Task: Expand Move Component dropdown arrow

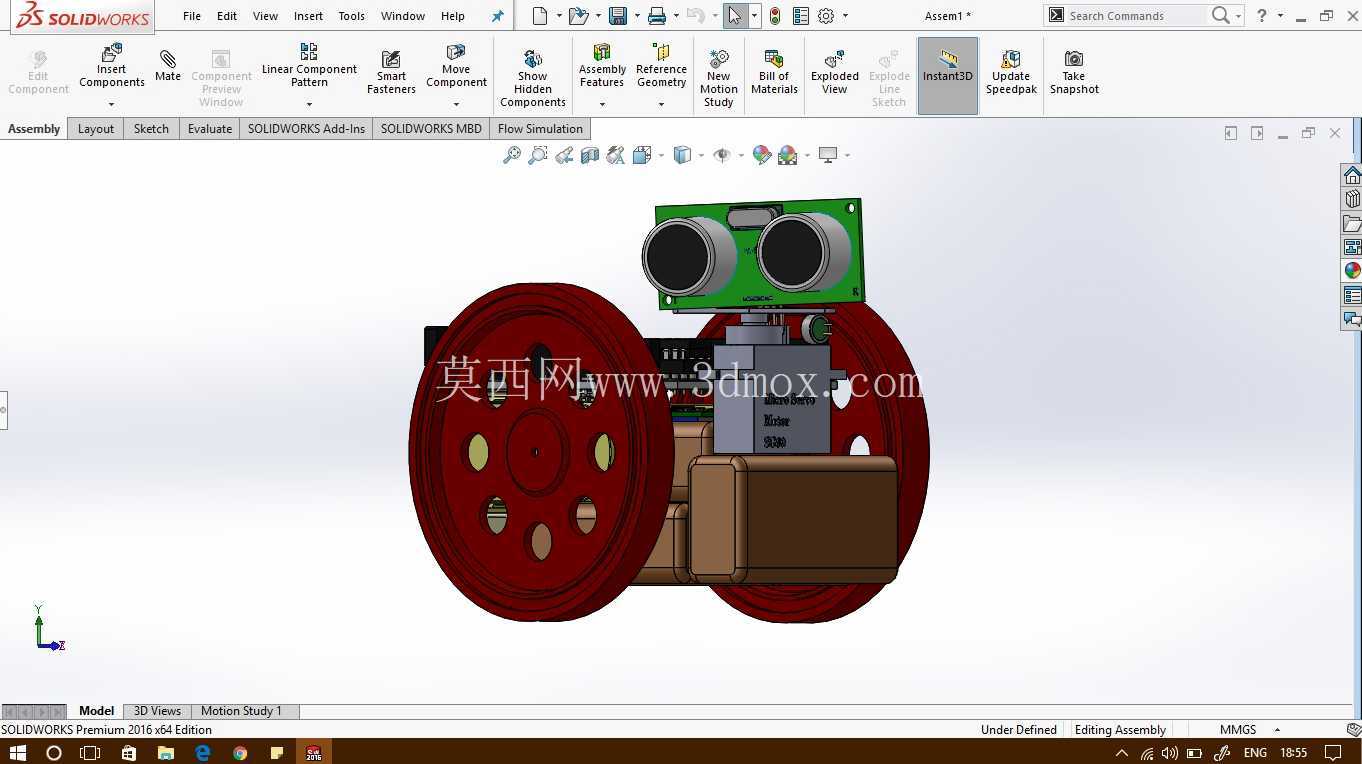Action: coord(456,104)
